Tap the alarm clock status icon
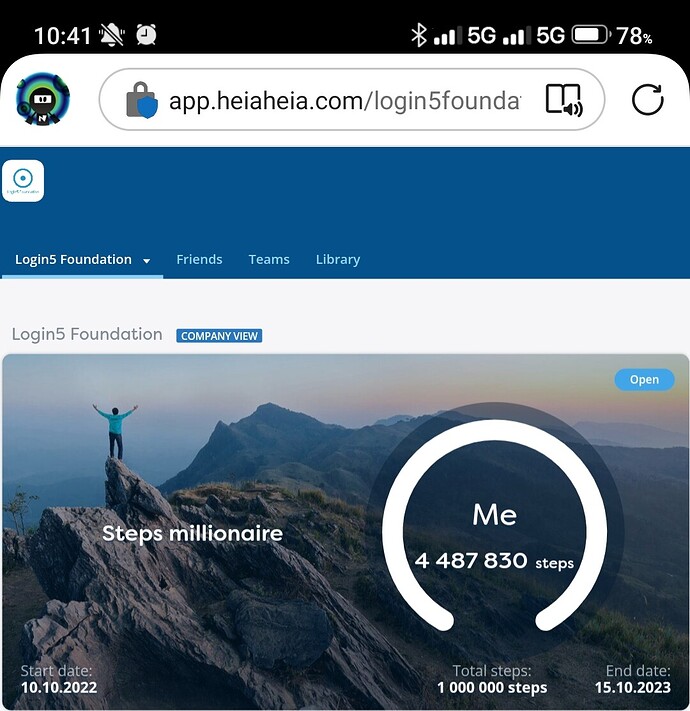Screen dimensions: 690x711 click(x=146, y=35)
